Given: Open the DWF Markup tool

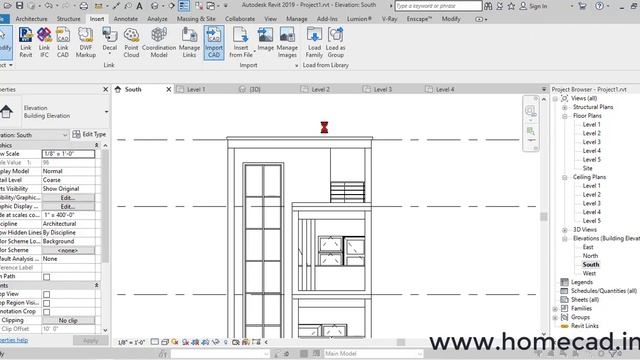Looking at the screenshot, I should point(86,42).
